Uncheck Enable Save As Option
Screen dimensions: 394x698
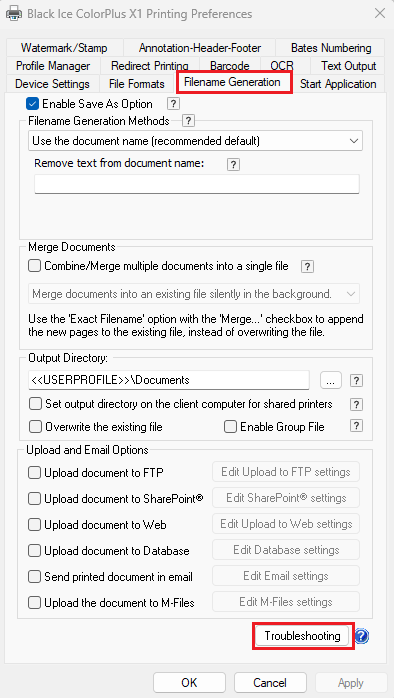pos(32,104)
